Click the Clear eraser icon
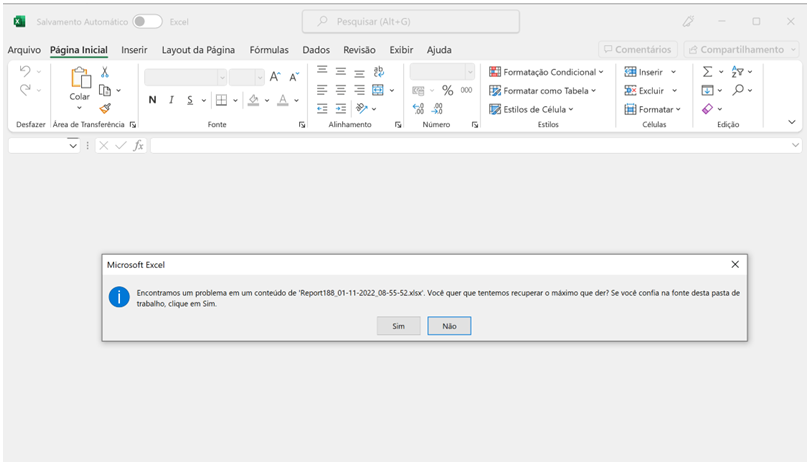 pos(708,109)
